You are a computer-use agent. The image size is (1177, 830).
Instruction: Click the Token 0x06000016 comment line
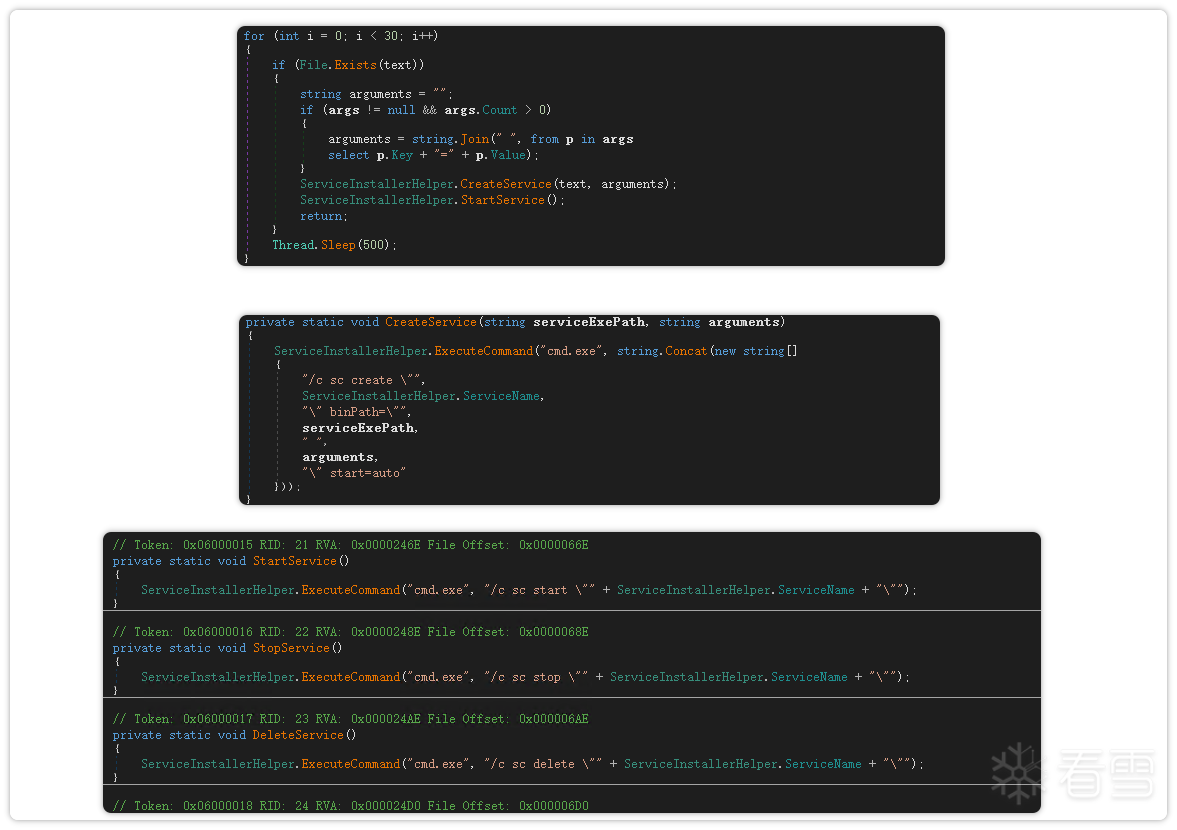350,632
